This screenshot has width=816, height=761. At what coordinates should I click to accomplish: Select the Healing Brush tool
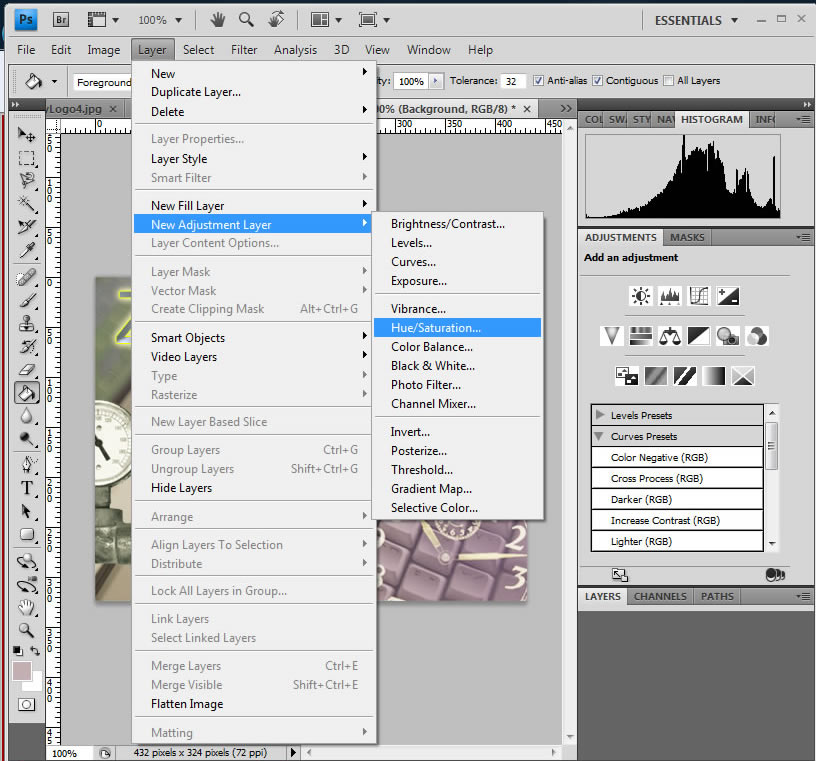[26, 277]
